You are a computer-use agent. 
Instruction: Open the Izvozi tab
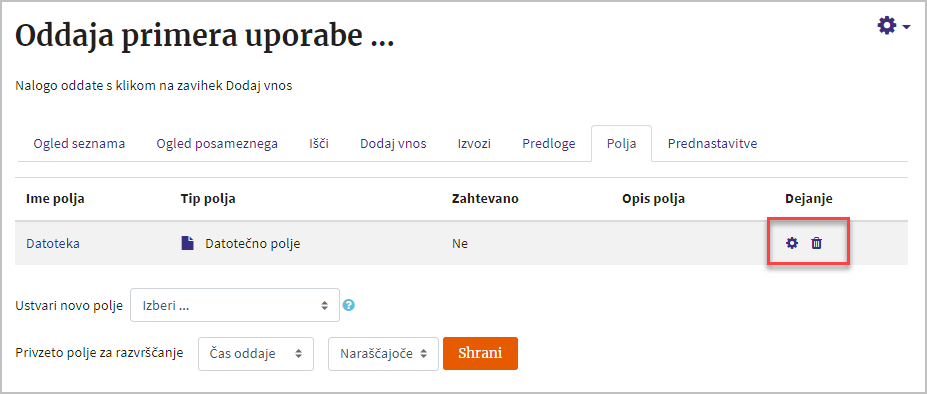[x=474, y=144]
